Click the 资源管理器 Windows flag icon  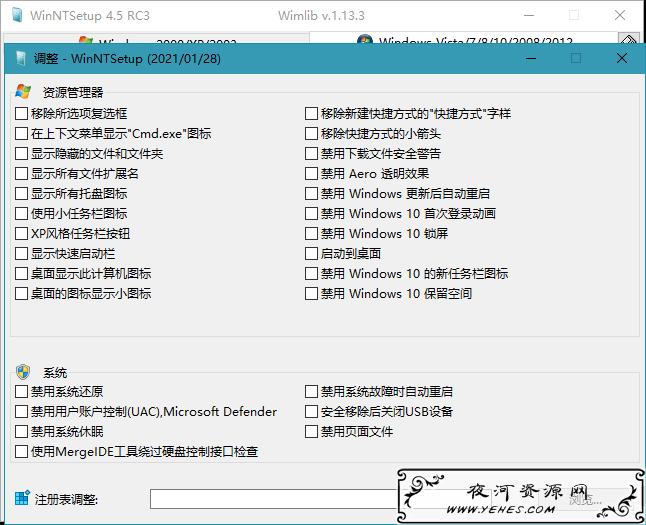click(x=23, y=91)
